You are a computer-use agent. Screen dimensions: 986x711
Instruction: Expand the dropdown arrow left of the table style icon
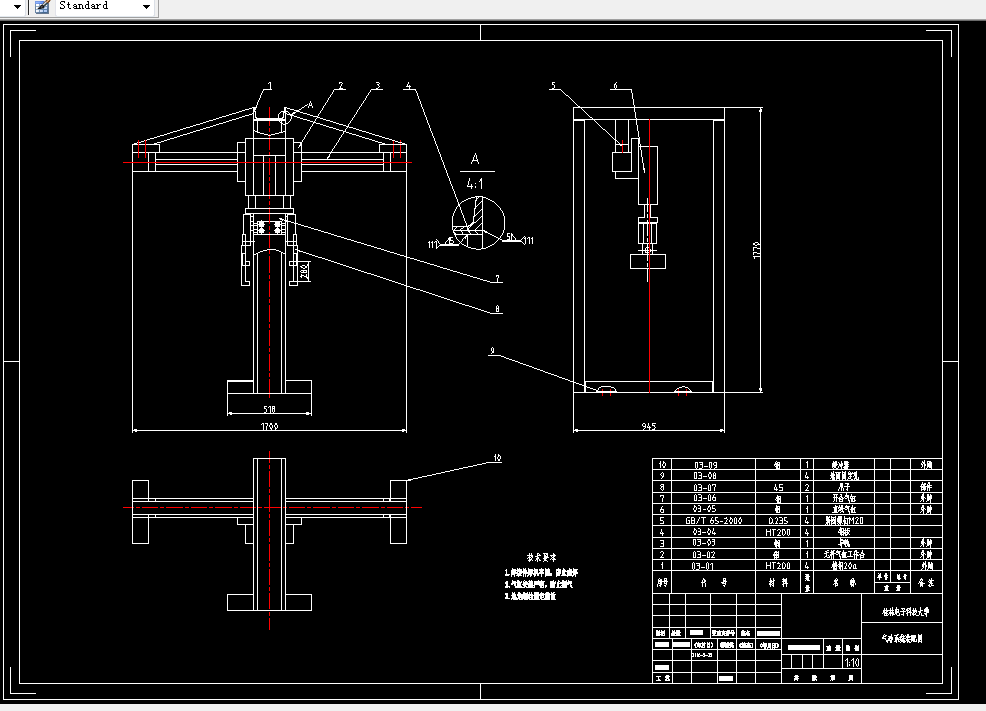pos(17,7)
